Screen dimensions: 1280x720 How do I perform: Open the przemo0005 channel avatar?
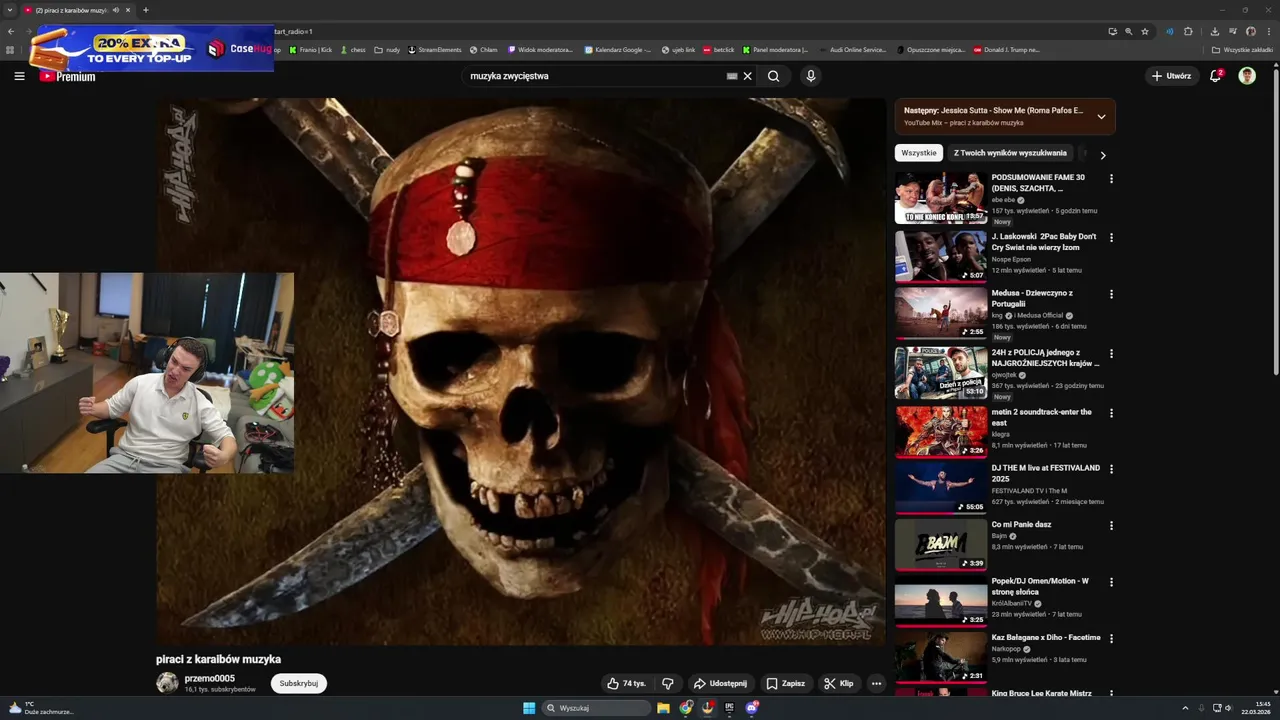pyautogui.click(x=167, y=683)
